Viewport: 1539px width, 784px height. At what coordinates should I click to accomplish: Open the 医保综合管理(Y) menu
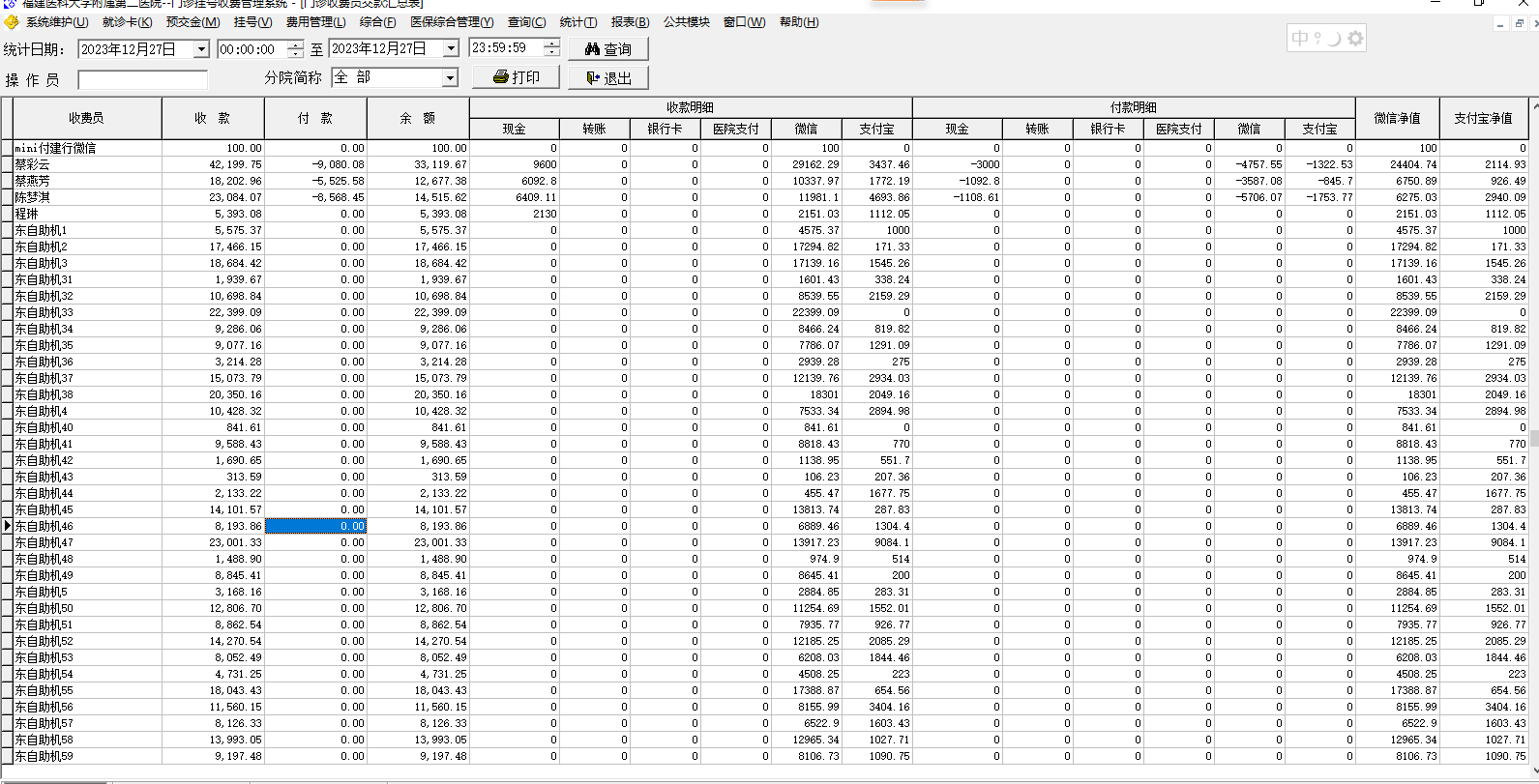pos(452,22)
